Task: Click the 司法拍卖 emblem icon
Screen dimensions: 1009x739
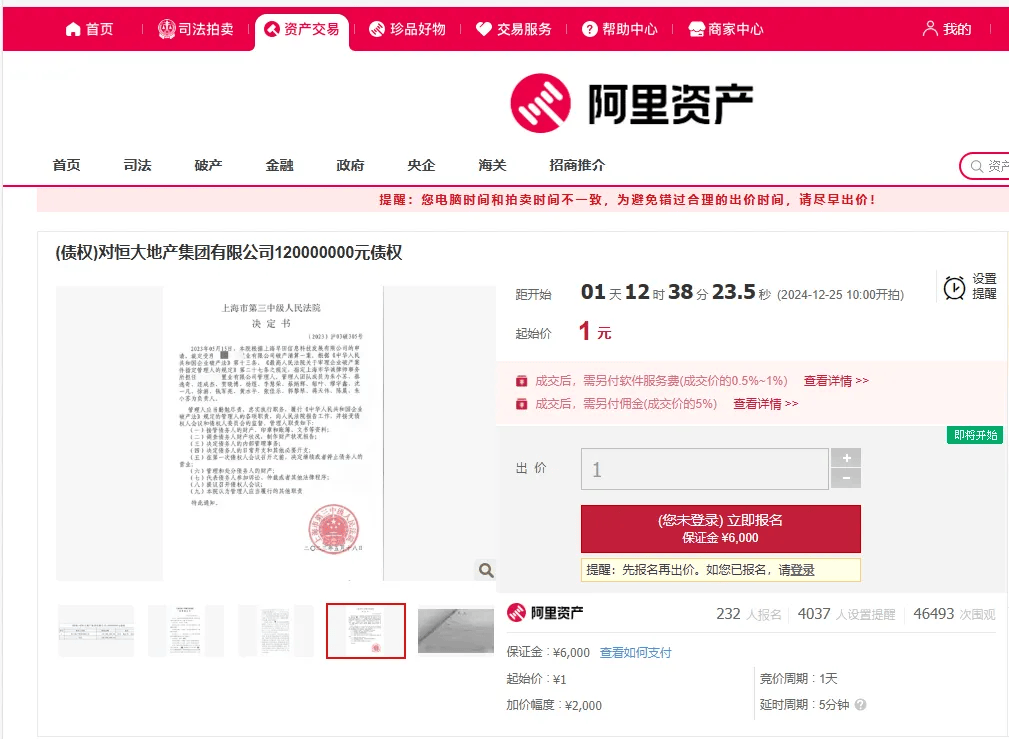Action: [167, 29]
